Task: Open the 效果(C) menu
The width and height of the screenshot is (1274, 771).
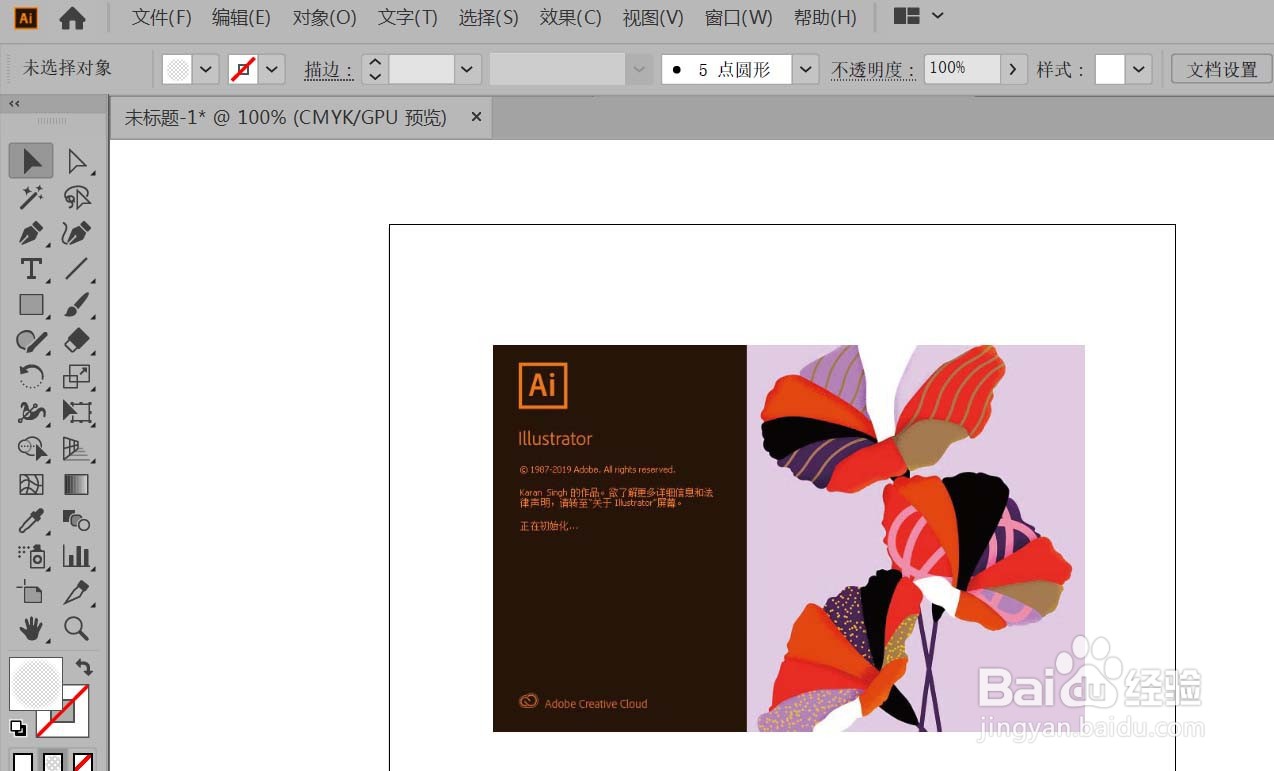Action: point(571,17)
